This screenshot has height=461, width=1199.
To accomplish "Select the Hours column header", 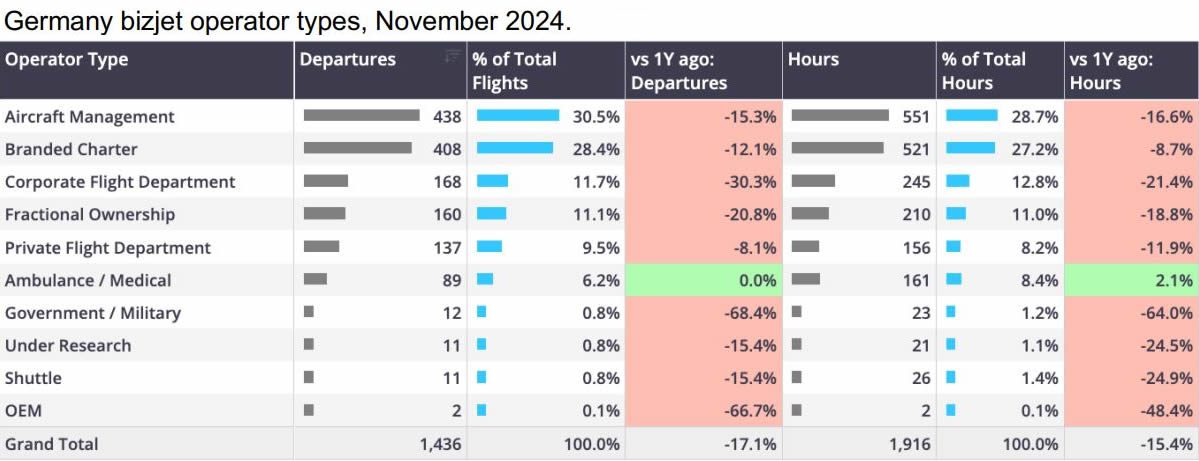I will click(x=812, y=59).
